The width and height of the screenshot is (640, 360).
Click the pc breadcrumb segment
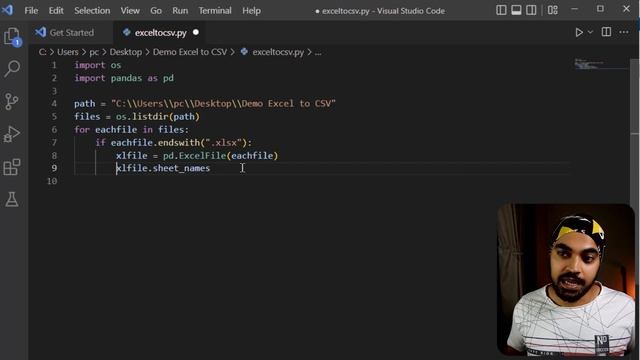[x=94, y=52]
